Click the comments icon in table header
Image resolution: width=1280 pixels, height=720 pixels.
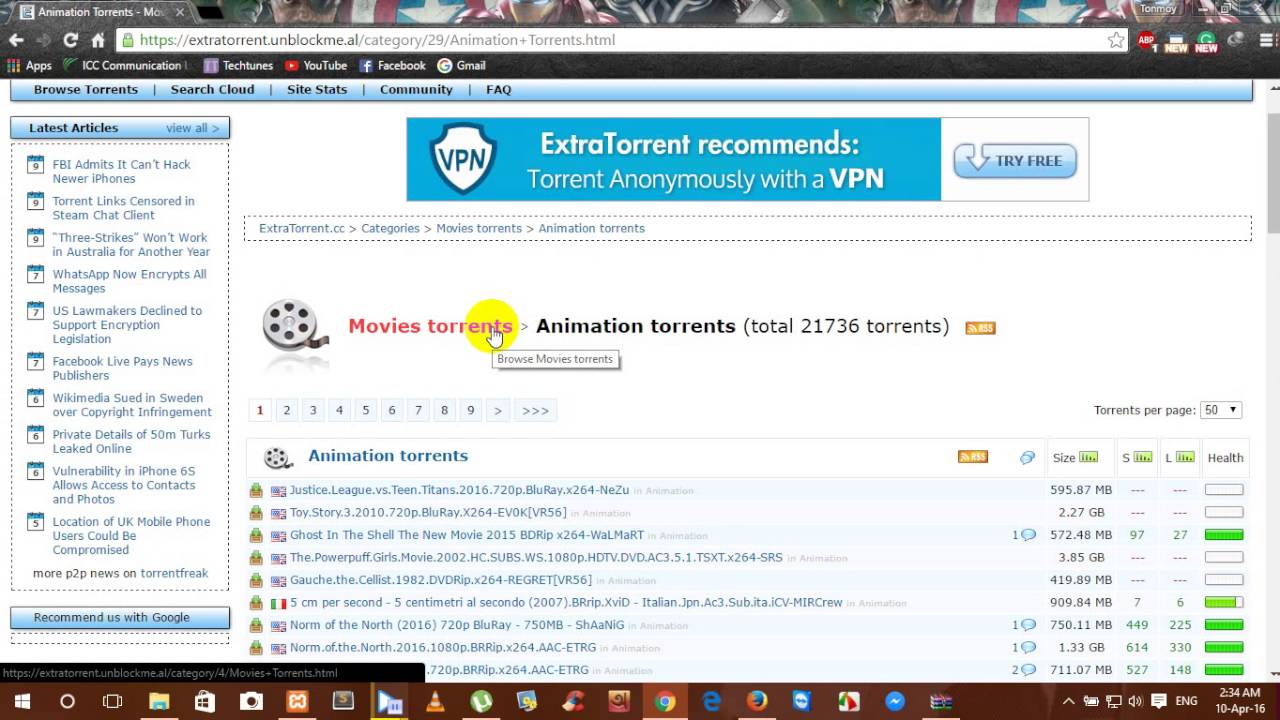1027,457
